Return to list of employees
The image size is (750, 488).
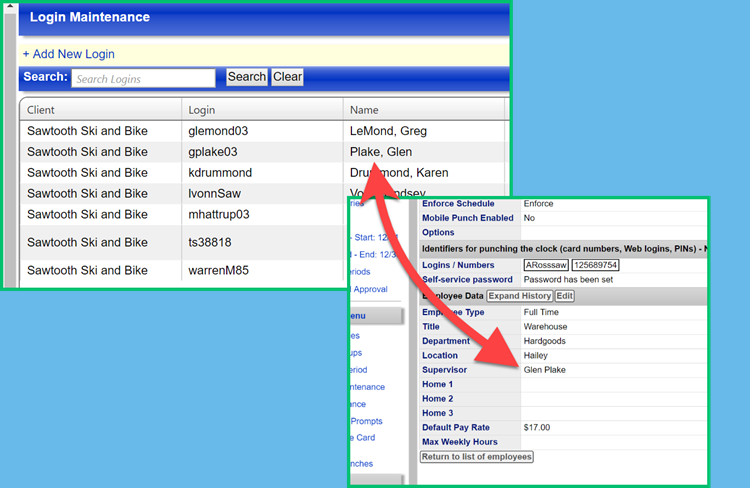(x=477, y=457)
